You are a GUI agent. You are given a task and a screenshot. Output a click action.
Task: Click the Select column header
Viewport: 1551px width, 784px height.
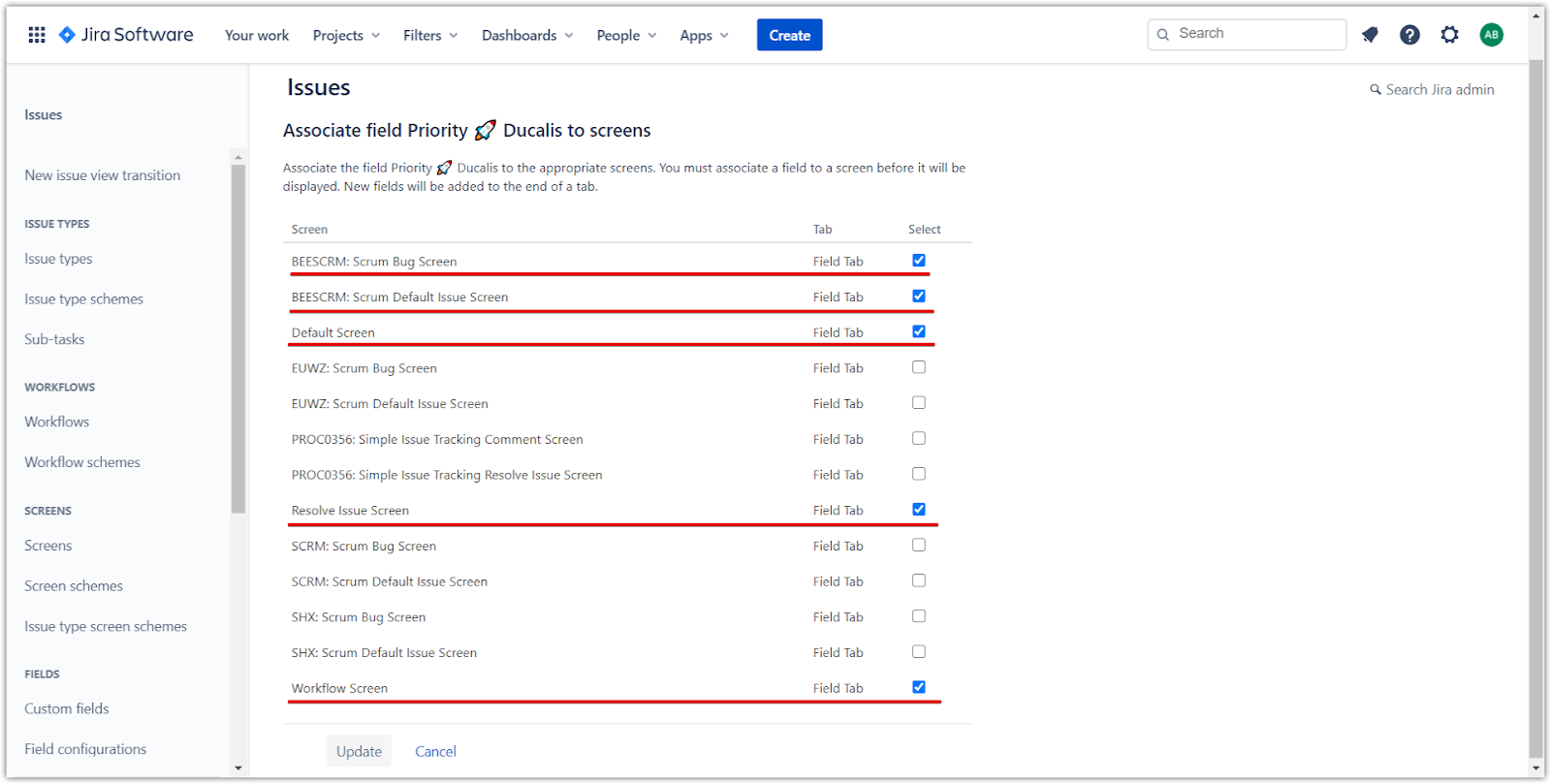click(x=924, y=230)
